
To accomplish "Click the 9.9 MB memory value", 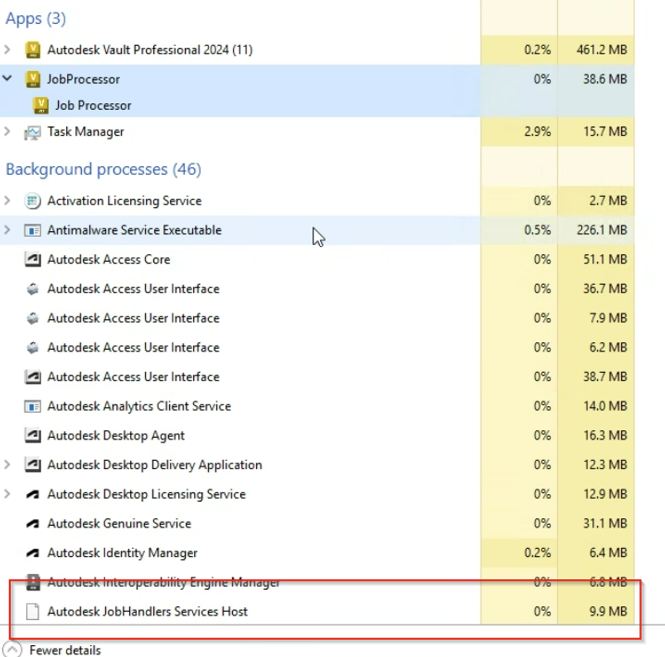I will [x=608, y=612].
